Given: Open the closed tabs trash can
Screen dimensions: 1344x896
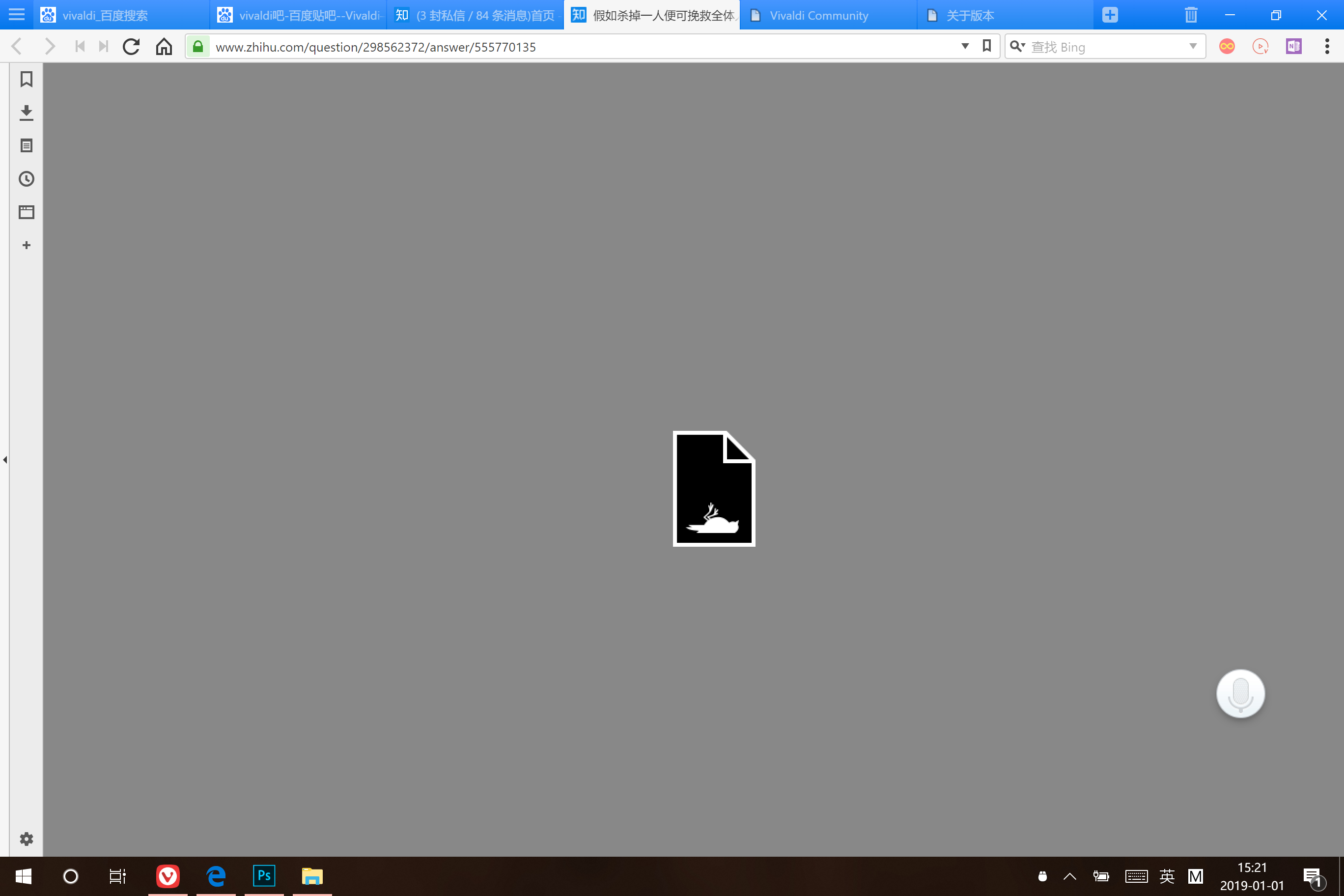Looking at the screenshot, I should pos(1191,15).
